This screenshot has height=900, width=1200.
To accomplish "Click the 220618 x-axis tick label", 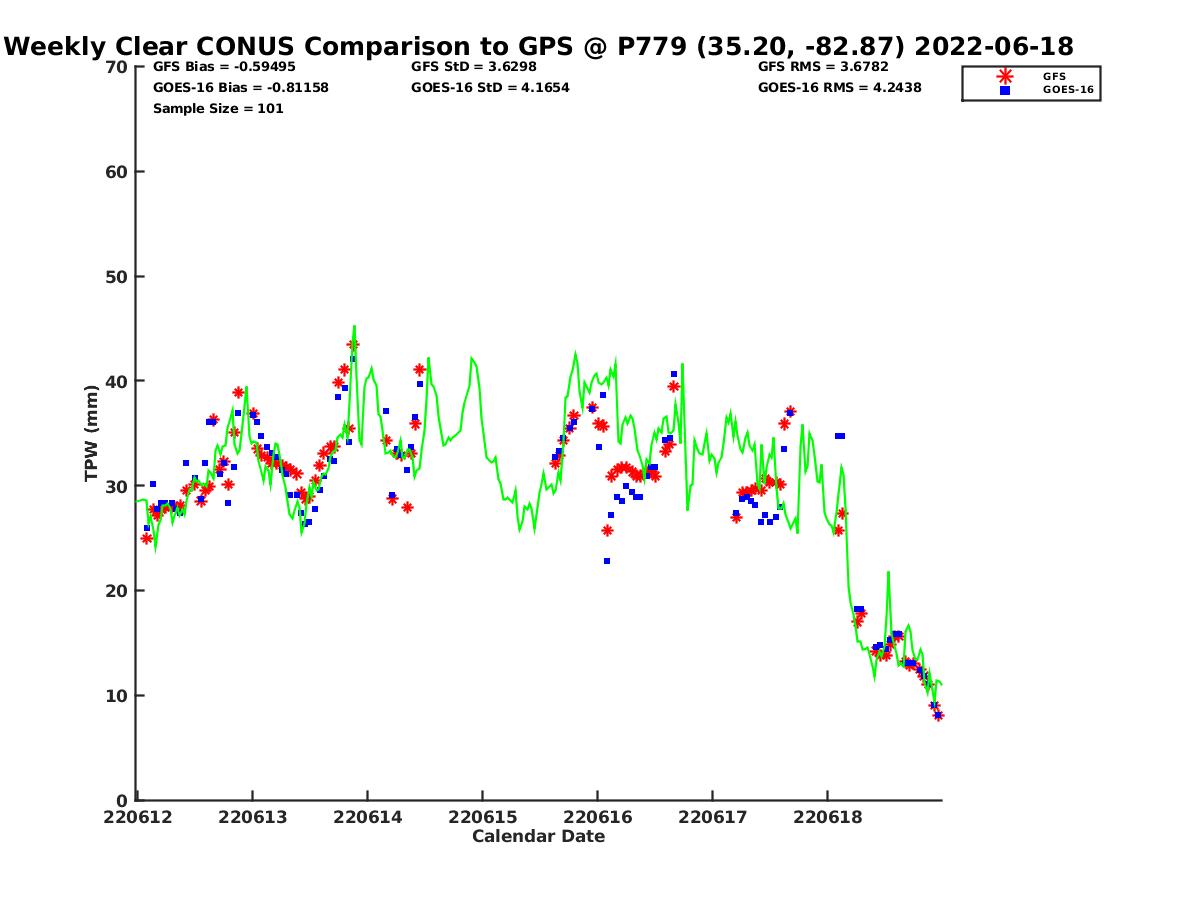I will tap(827, 817).
